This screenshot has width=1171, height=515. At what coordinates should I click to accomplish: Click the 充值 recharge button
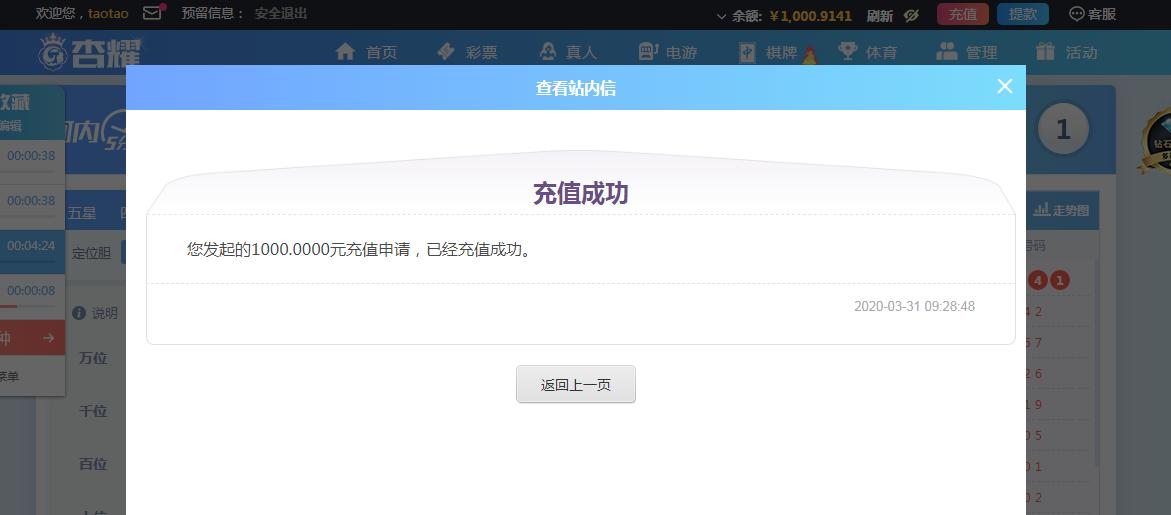(962, 14)
